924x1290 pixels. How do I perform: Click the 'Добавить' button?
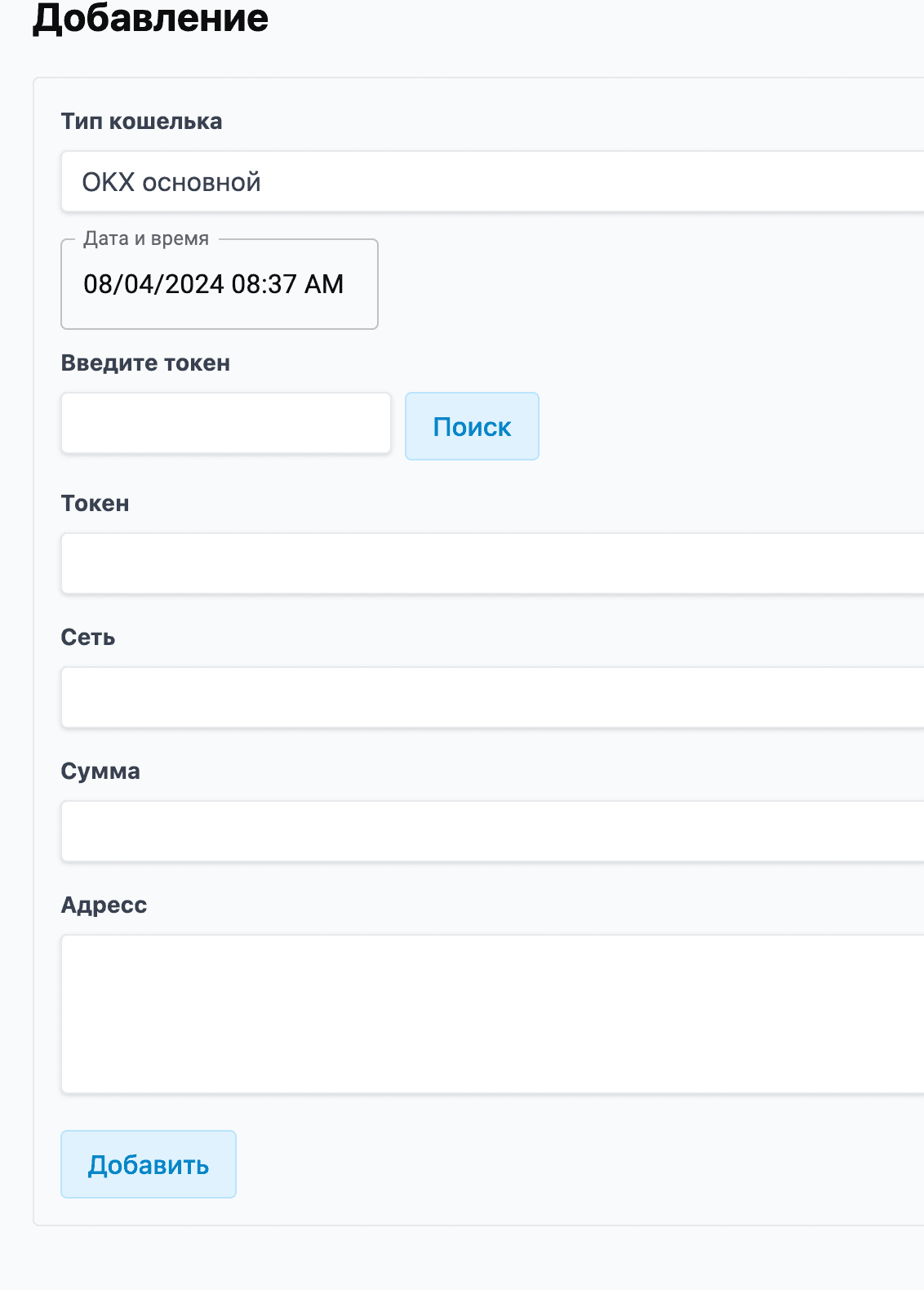click(149, 1164)
